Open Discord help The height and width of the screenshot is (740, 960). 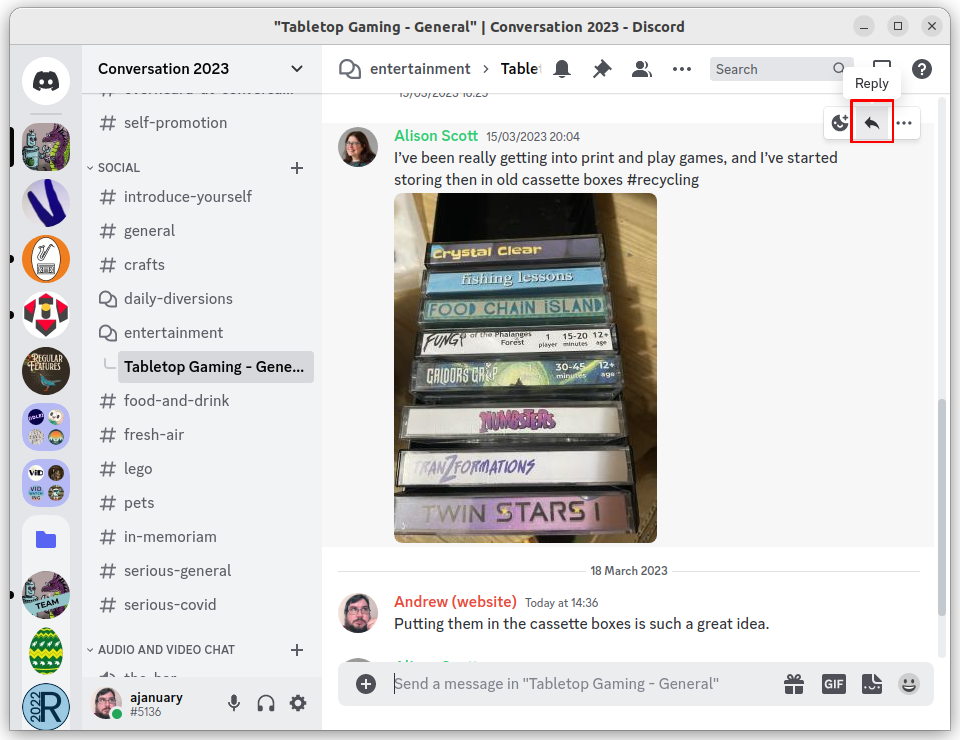pyautogui.click(x=921, y=69)
